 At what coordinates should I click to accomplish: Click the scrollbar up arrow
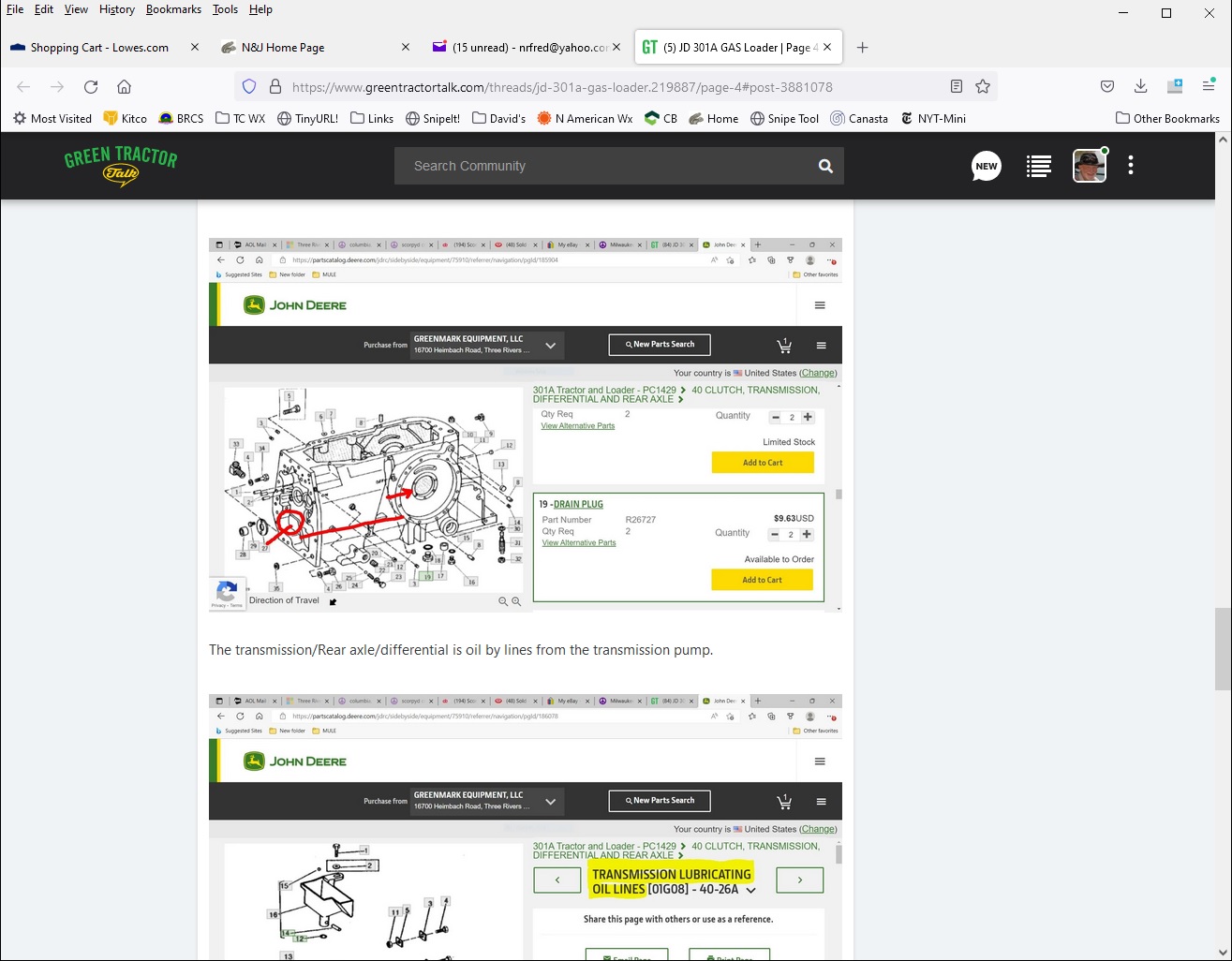(x=1223, y=140)
